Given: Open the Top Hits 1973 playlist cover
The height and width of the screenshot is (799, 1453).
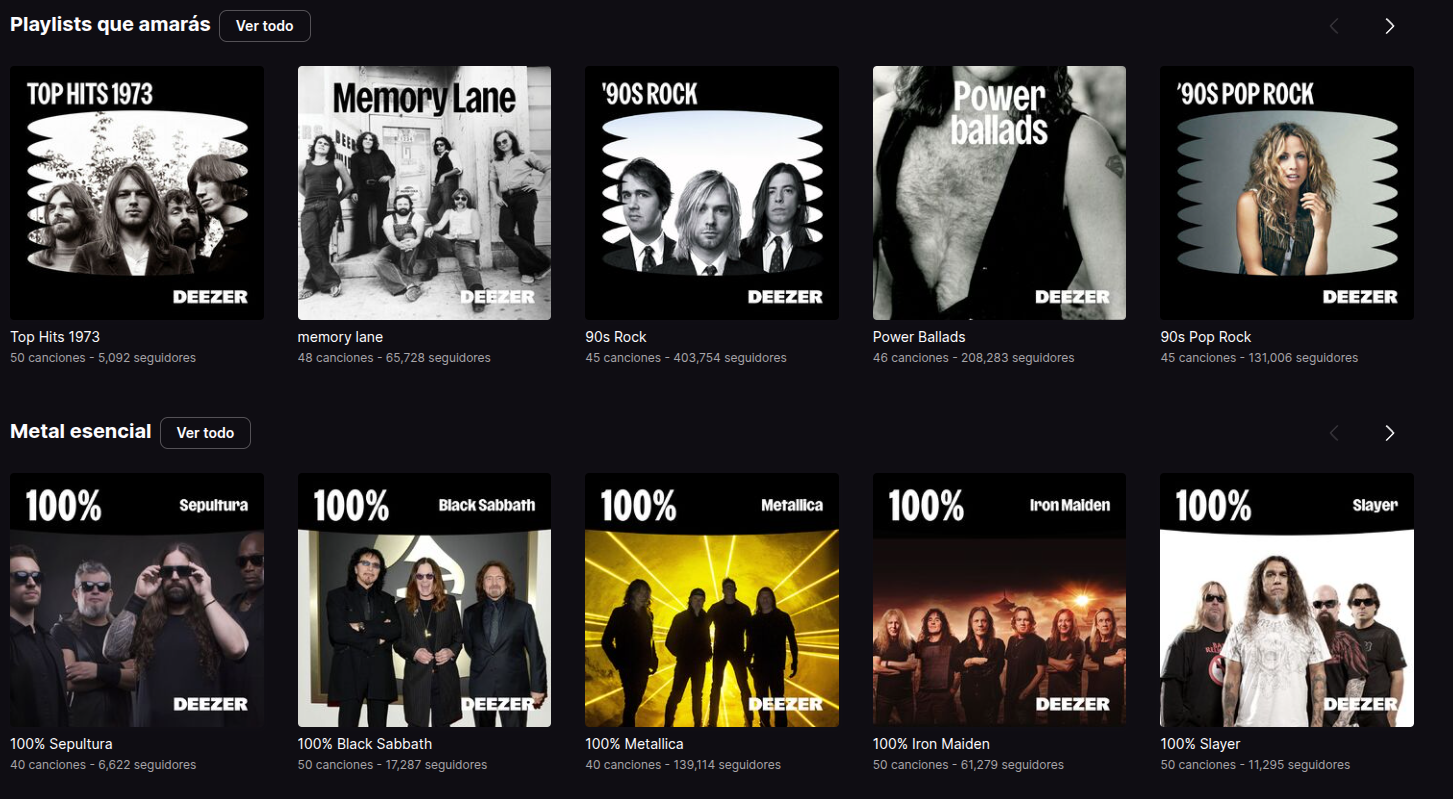Looking at the screenshot, I should pos(137,193).
